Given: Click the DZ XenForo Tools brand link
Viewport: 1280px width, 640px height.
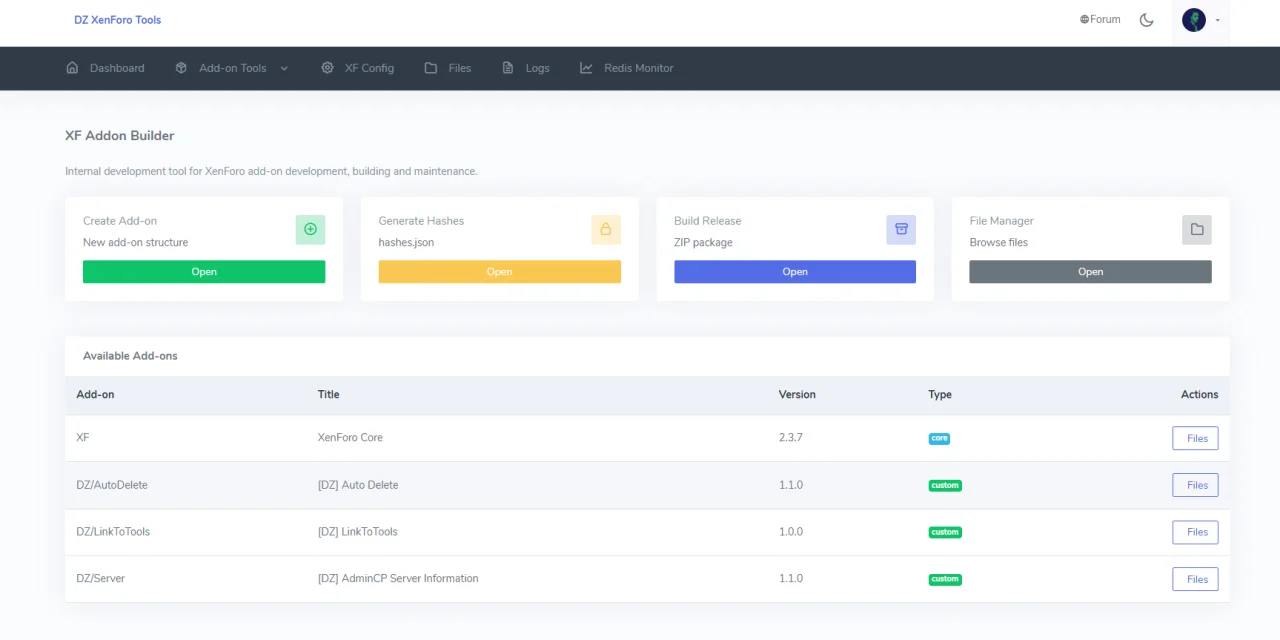Looking at the screenshot, I should coord(117,20).
